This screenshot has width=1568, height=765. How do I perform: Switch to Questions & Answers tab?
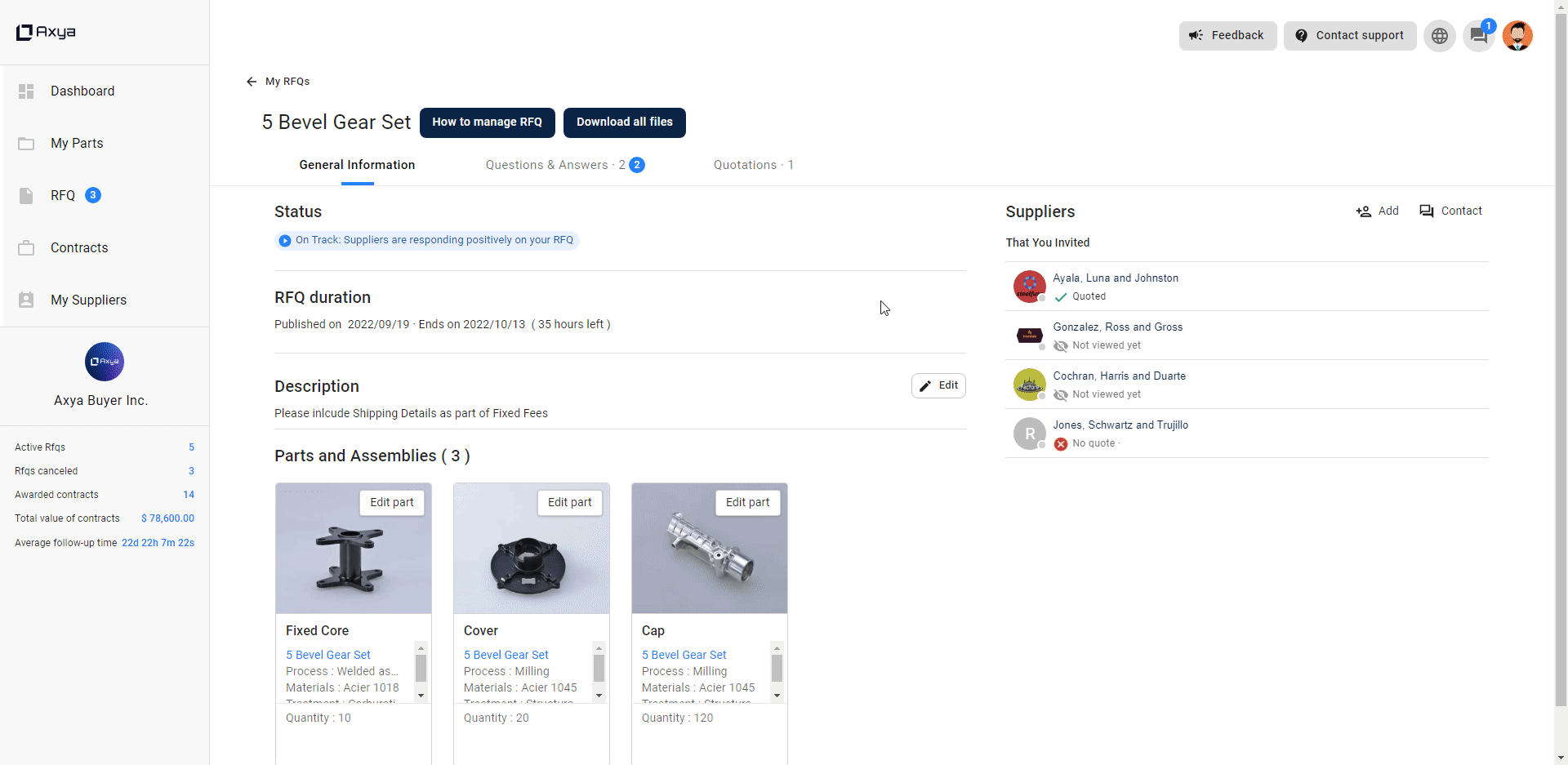(565, 165)
